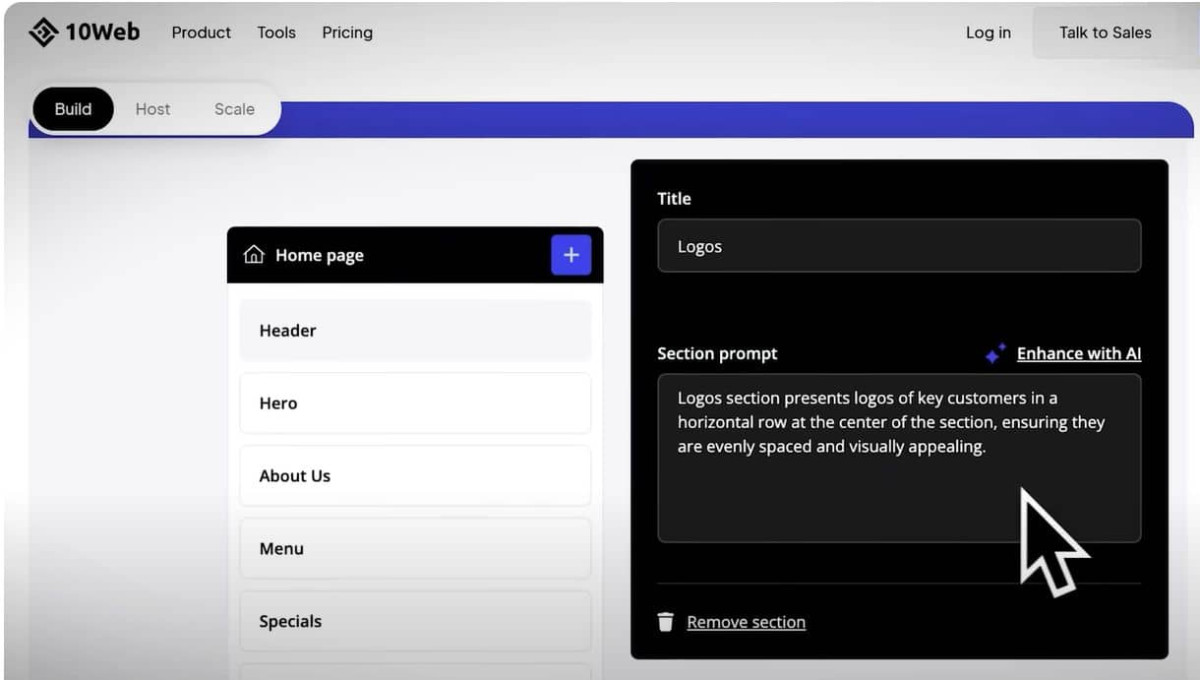Switch to the Host tab
This screenshot has height=680, width=1200.
pos(153,109)
